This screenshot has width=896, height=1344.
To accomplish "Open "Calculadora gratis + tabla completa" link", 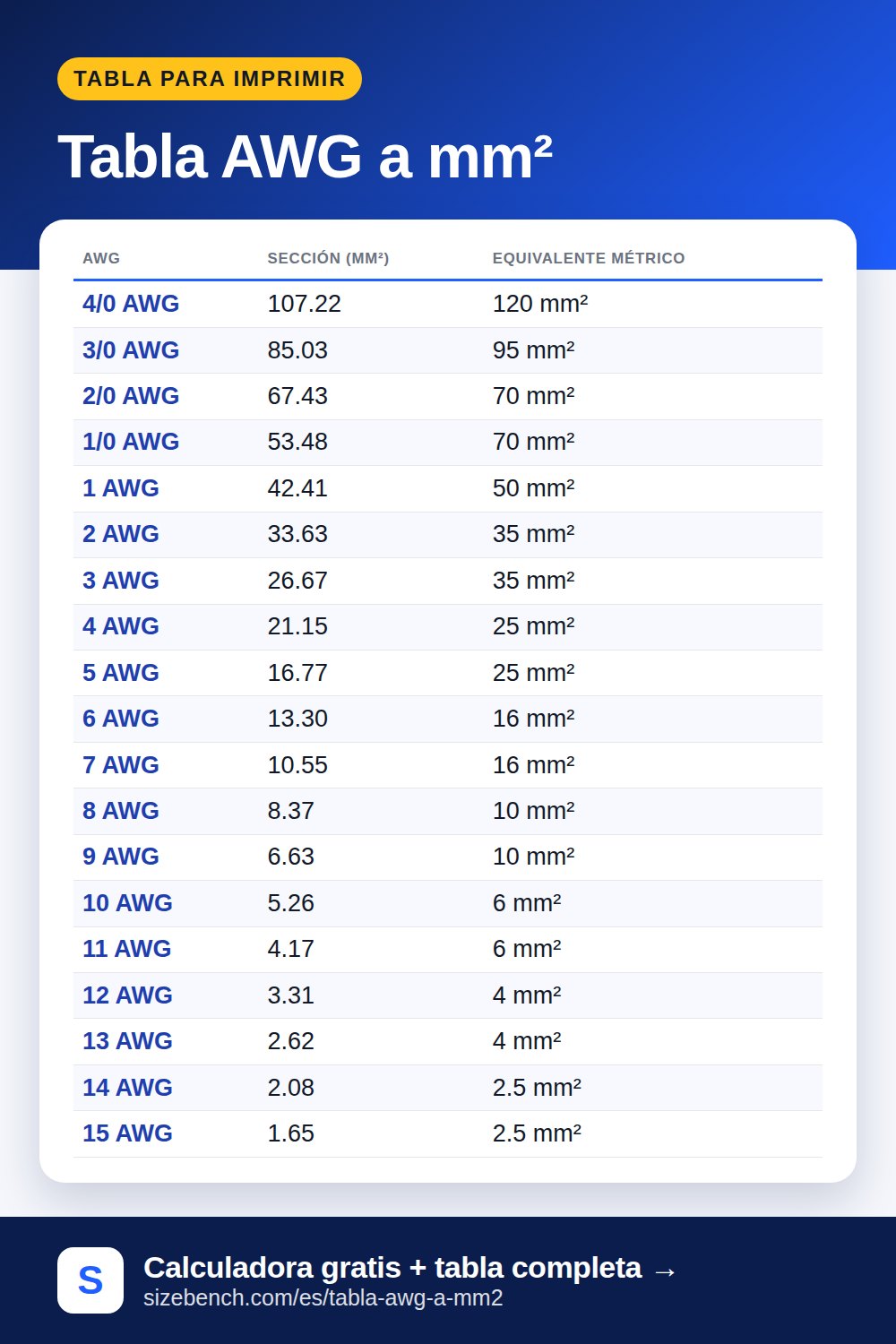I will [x=410, y=1268].
